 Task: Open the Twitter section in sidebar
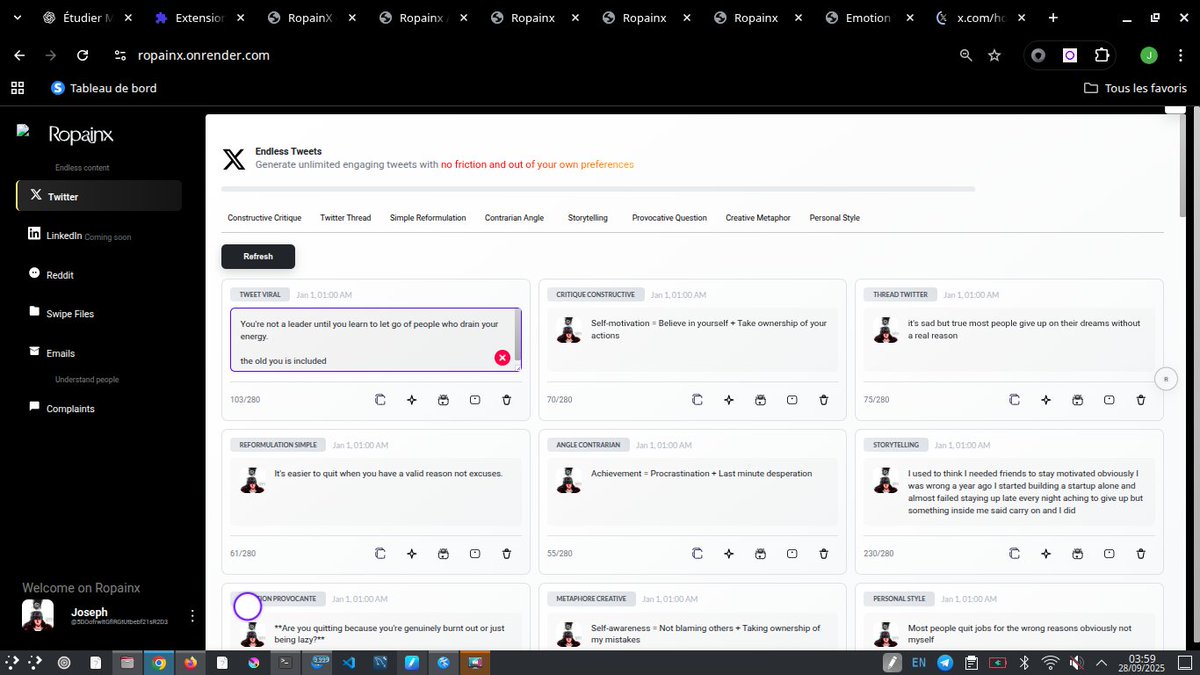click(x=99, y=196)
